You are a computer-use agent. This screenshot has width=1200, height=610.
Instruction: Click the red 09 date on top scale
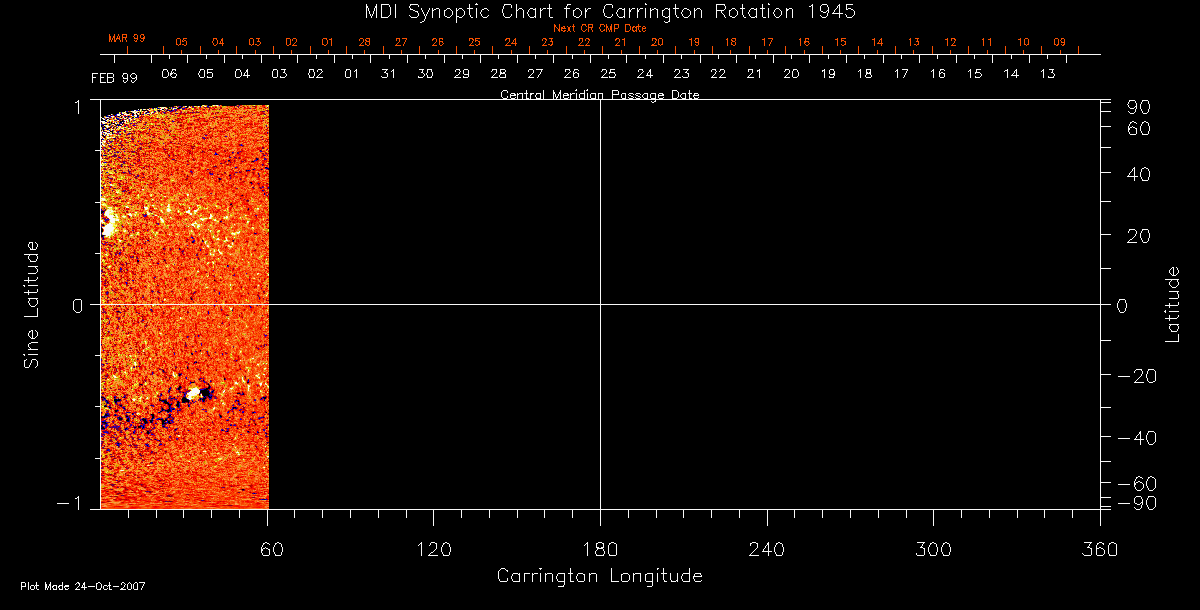[x=1059, y=43]
